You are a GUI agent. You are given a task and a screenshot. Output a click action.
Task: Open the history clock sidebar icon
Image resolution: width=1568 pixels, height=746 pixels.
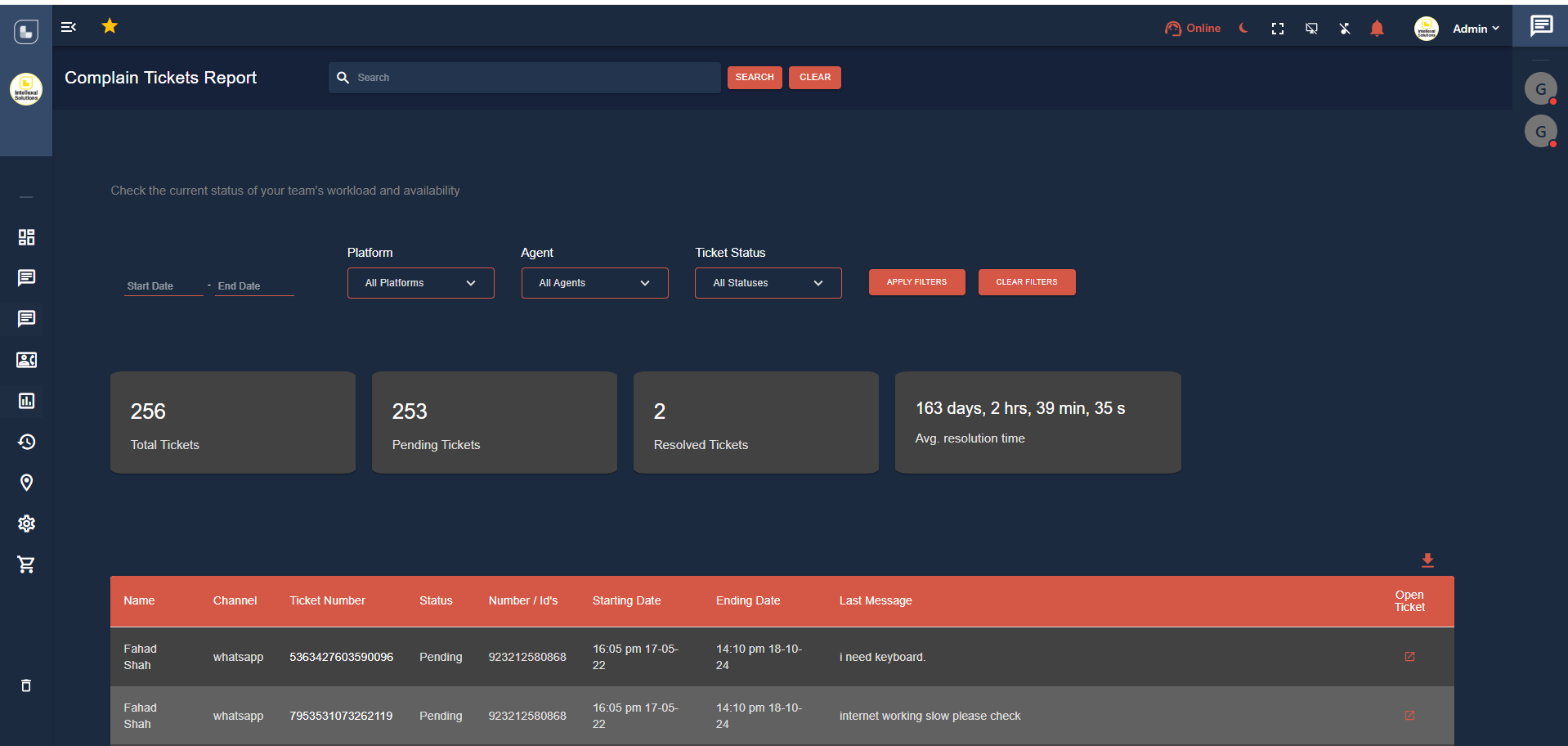pos(26,442)
